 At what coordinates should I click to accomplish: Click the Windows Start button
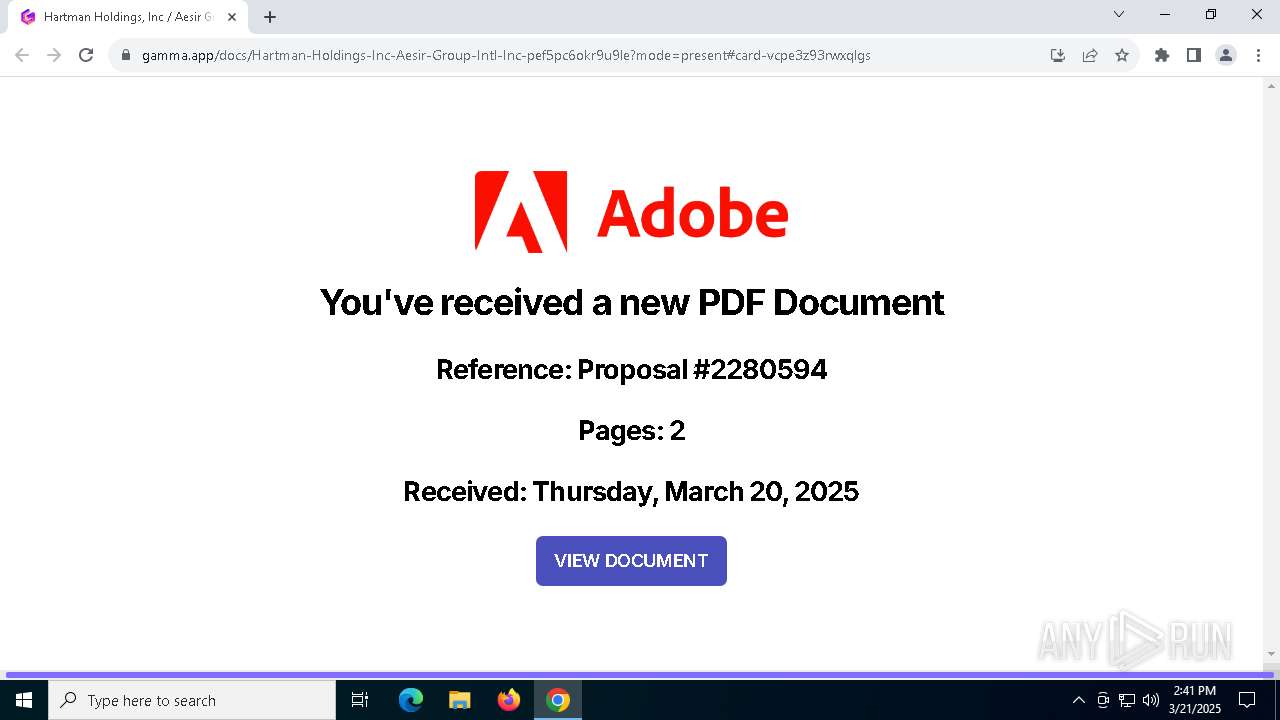[24, 700]
